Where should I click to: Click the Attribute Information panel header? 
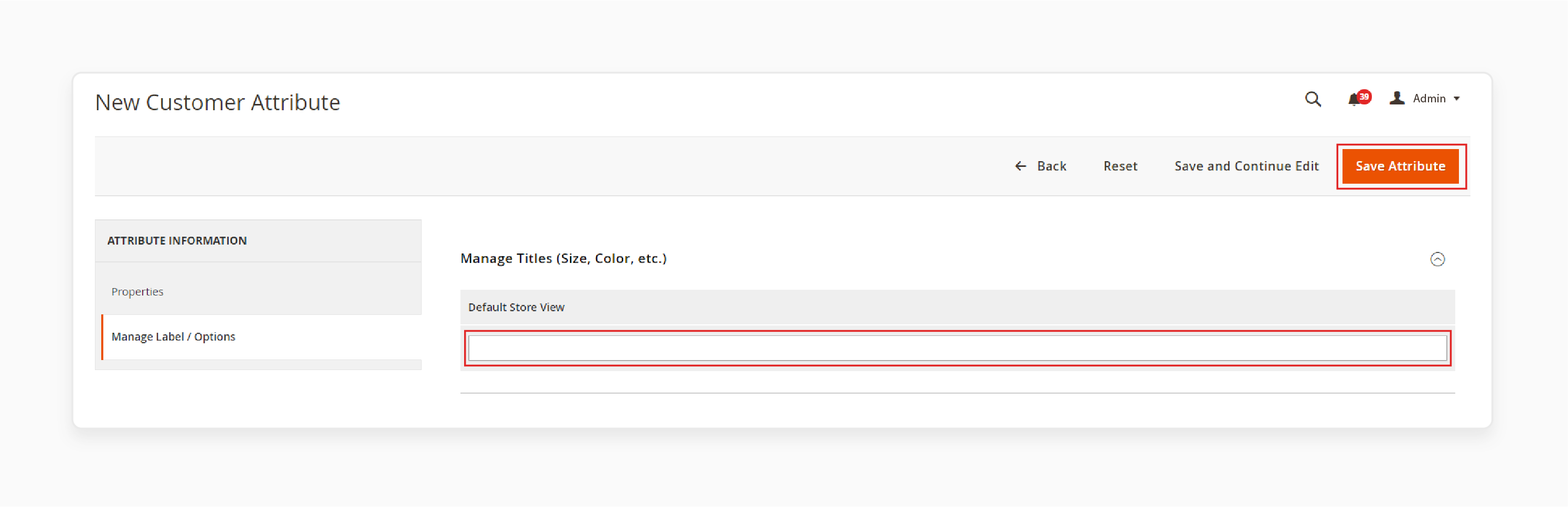(x=258, y=241)
